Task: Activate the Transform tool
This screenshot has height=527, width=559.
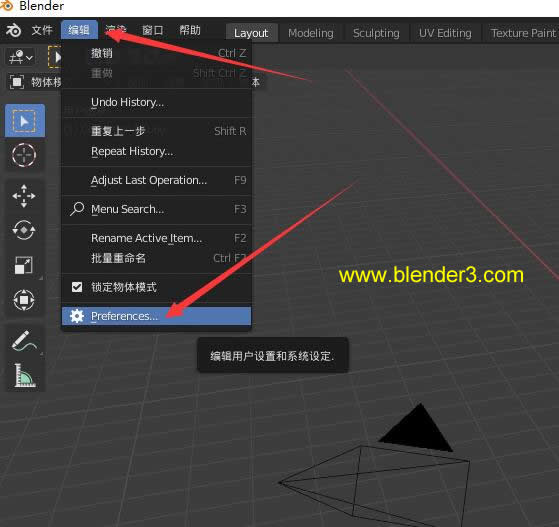Action: [x=24, y=300]
